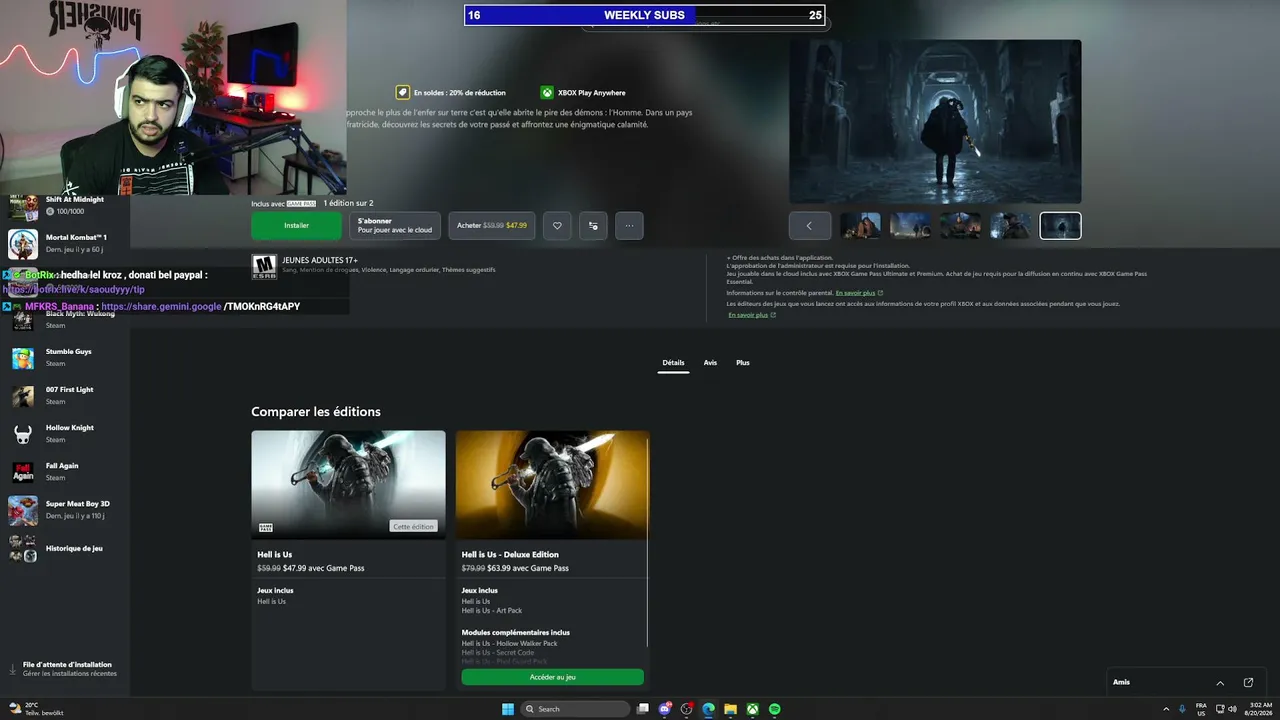Click the Hollow Knight title text
Screen dimensions: 1280x720
click(70, 428)
